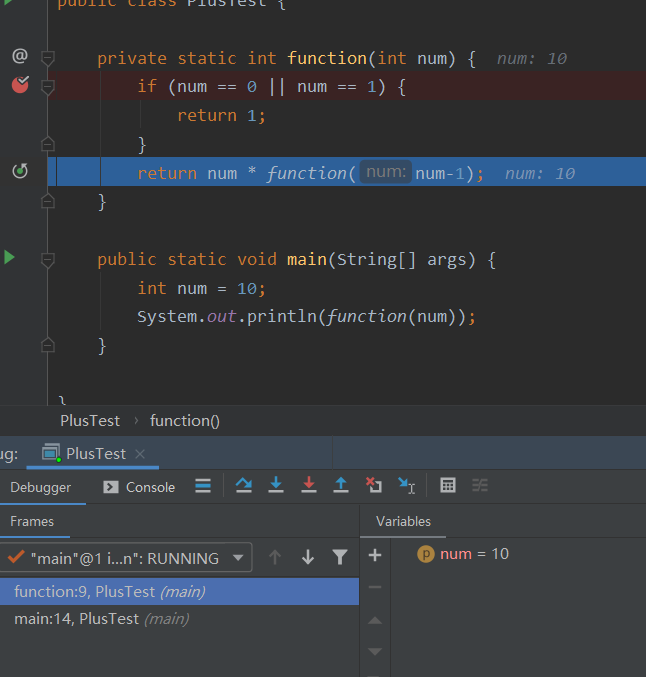
Task: Click the Show Execution Point icon
Action: click(x=203, y=486)
